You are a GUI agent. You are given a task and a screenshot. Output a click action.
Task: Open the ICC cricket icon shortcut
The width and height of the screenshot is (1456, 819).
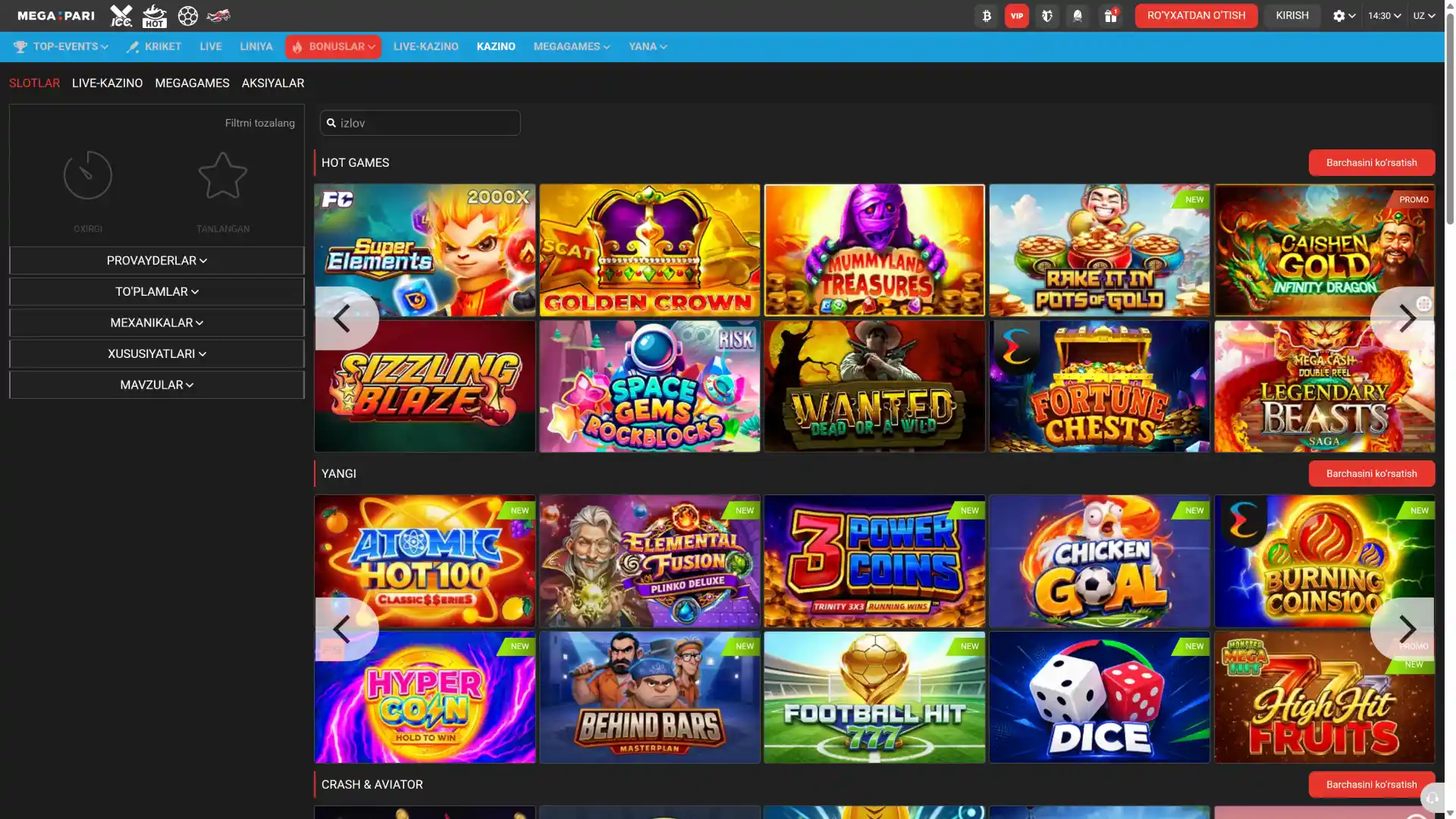tap(121, 16)
